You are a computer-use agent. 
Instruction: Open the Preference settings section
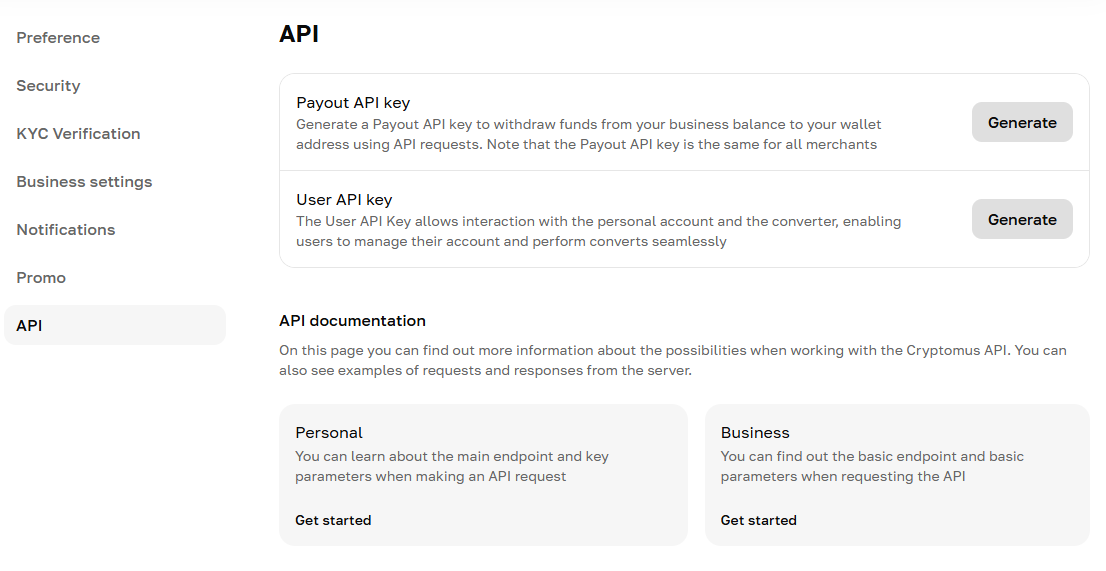[58, 38]
